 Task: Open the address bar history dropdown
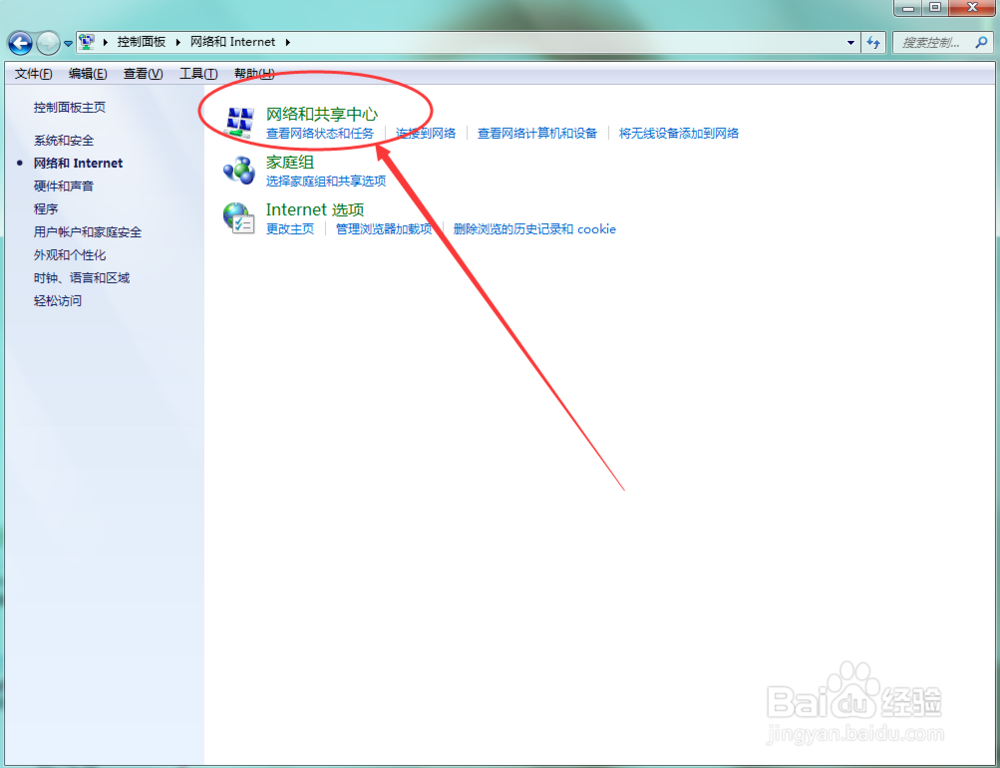850,43
